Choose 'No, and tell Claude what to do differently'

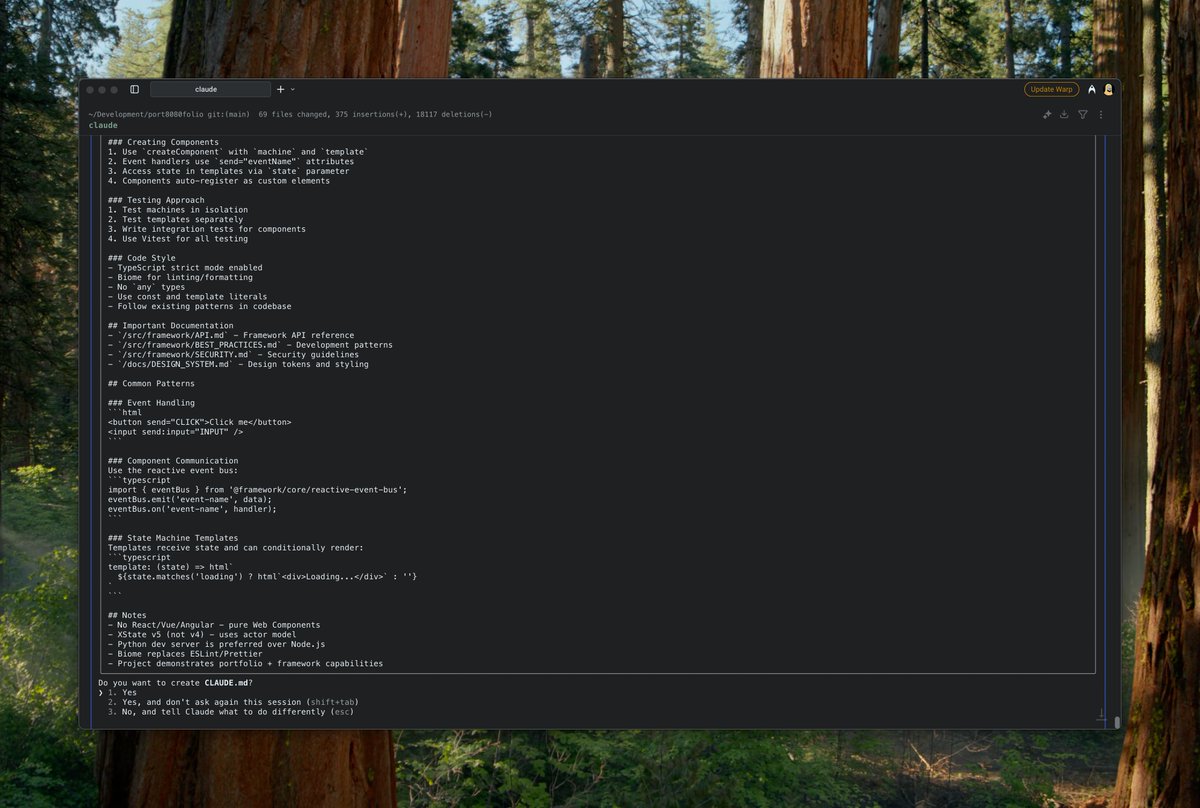[231, 712]
